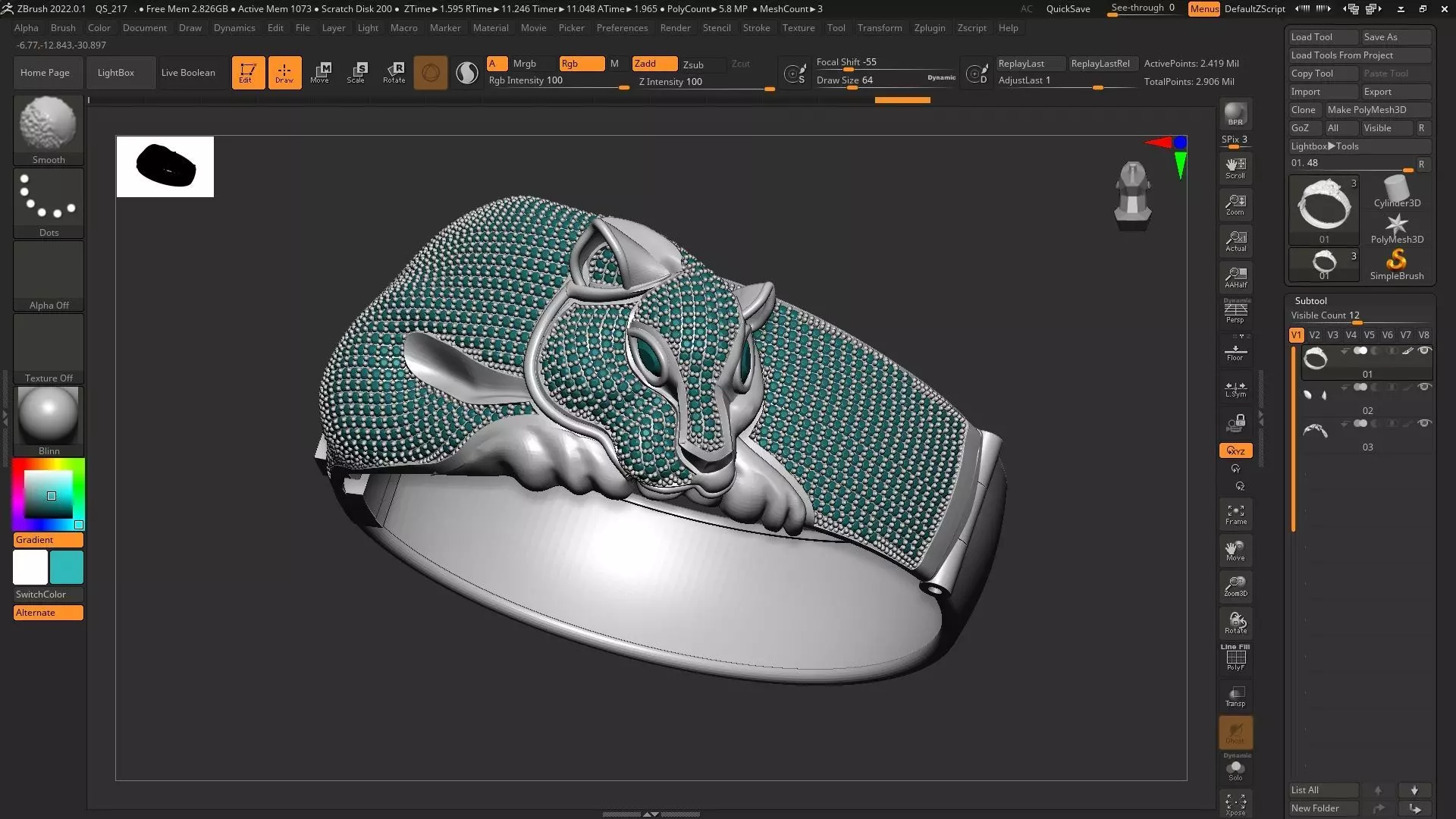Toggle the Rgb channel button

pos(582,64)
